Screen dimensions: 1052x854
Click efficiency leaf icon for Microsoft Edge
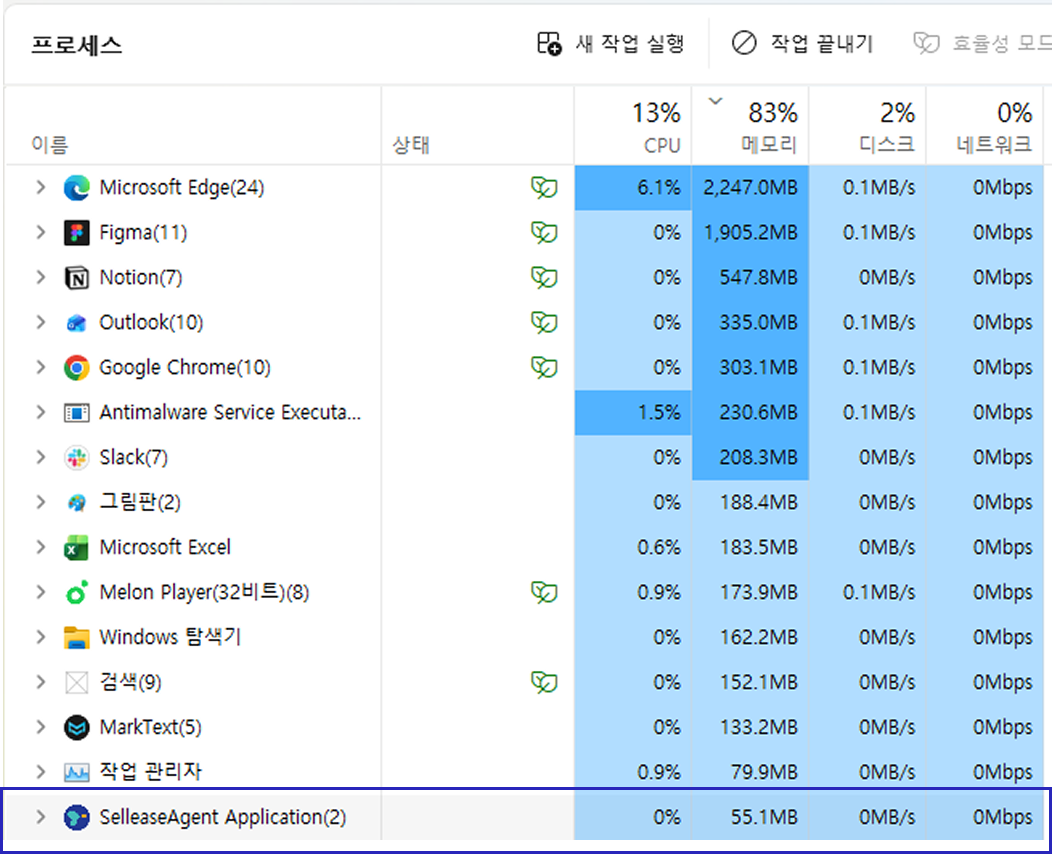click(x=544, y=187)
